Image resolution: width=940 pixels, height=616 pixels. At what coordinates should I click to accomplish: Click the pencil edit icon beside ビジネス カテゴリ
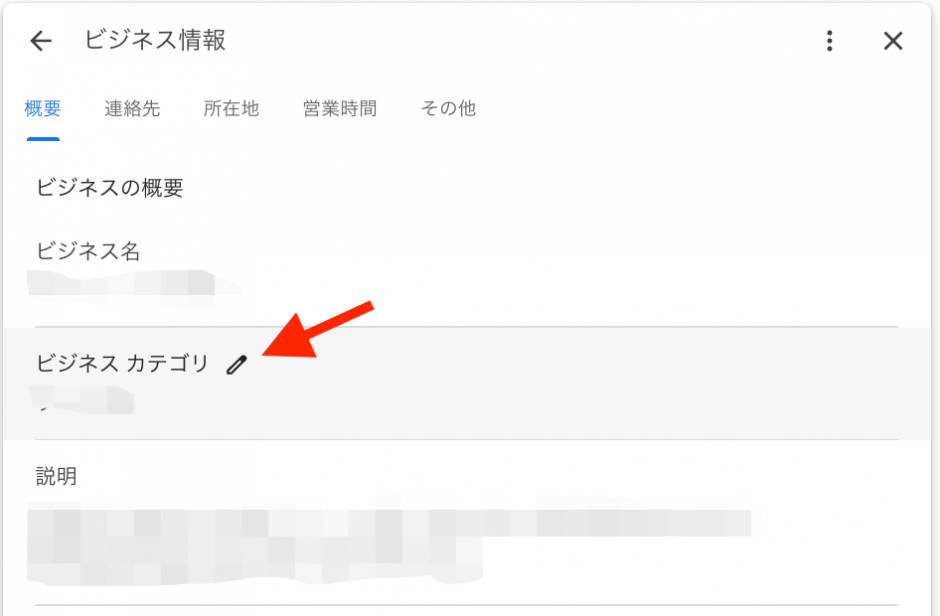tap(237, 364)
